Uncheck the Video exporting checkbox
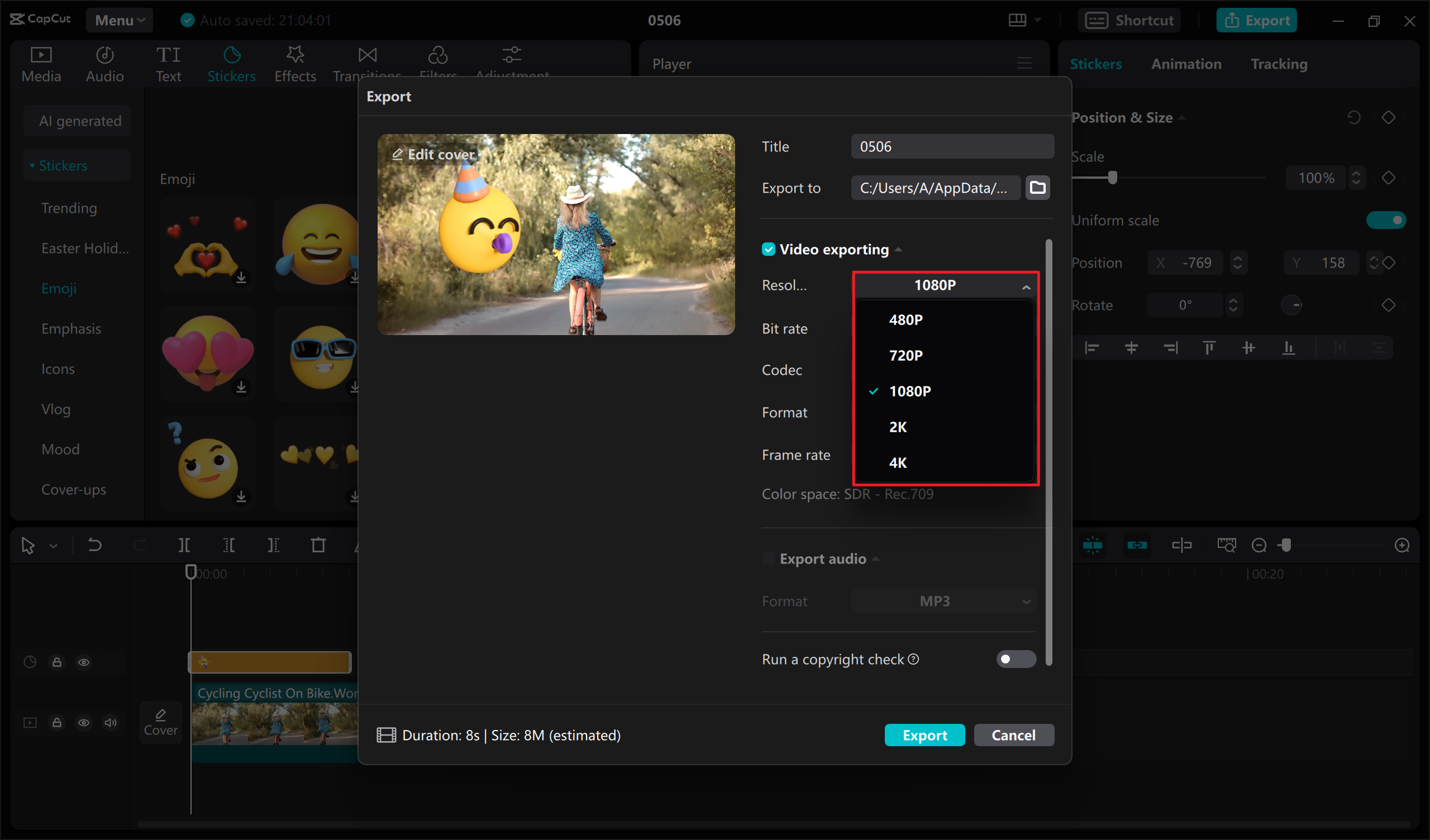 click(x=768, y=249)
